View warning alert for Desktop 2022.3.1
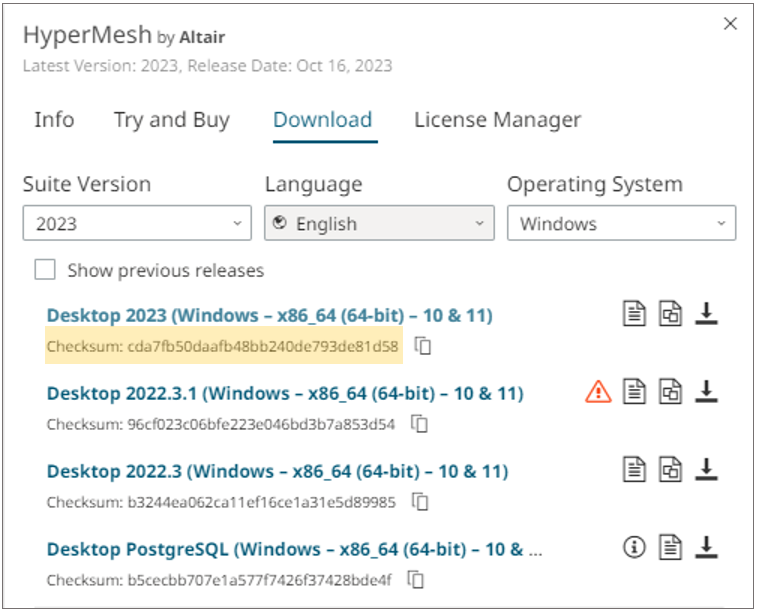The image size is (757, 613). [x=598, y=391]
